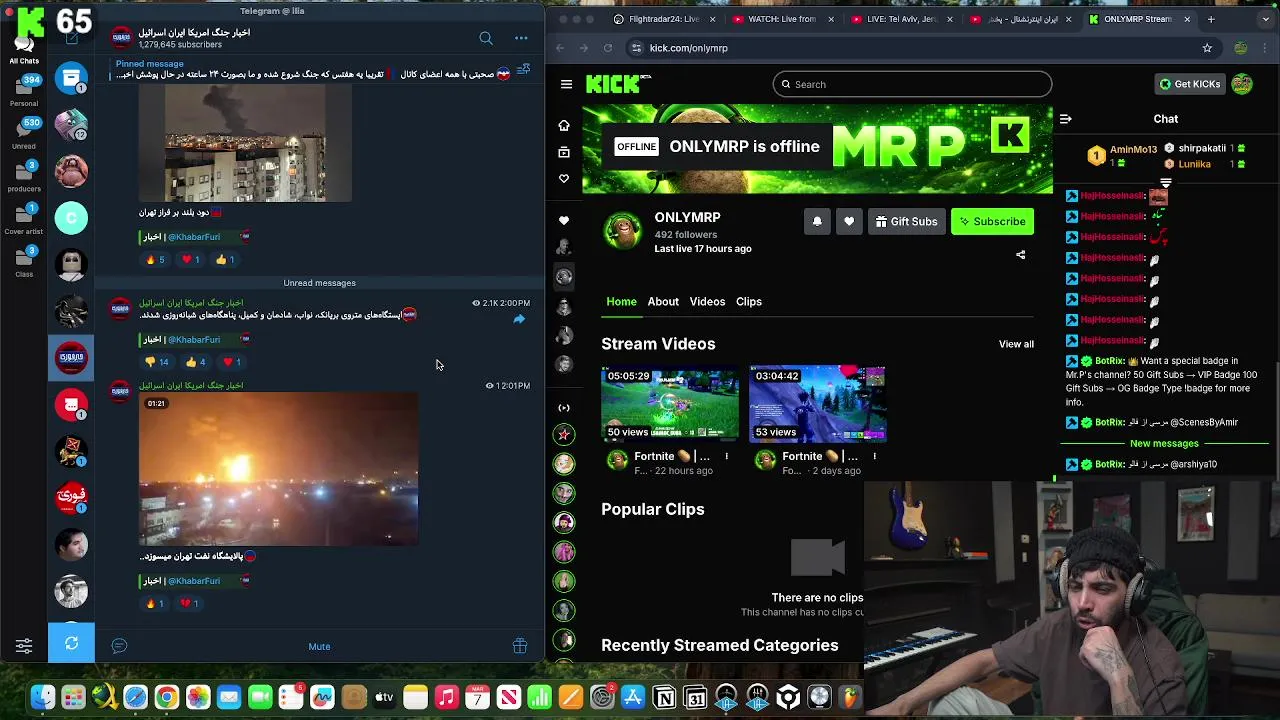Open Kick browse icon in sidebar
1280x720 pixels.
(x=564, y=152)
